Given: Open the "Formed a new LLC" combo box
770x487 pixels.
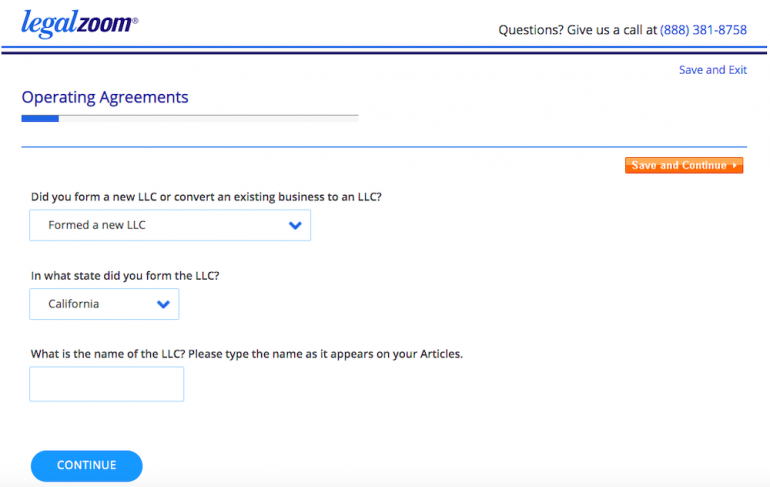Looking at the screenshot, I should tap(170, 226).
